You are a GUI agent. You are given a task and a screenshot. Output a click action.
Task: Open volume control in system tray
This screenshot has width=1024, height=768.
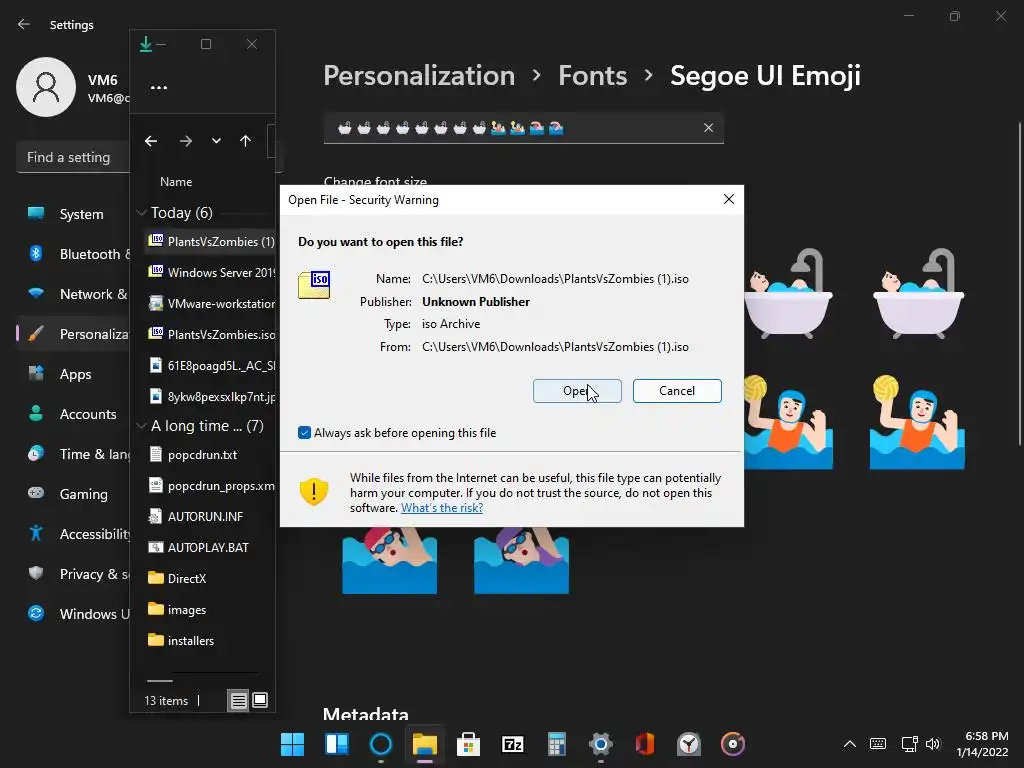coord(933,744)
